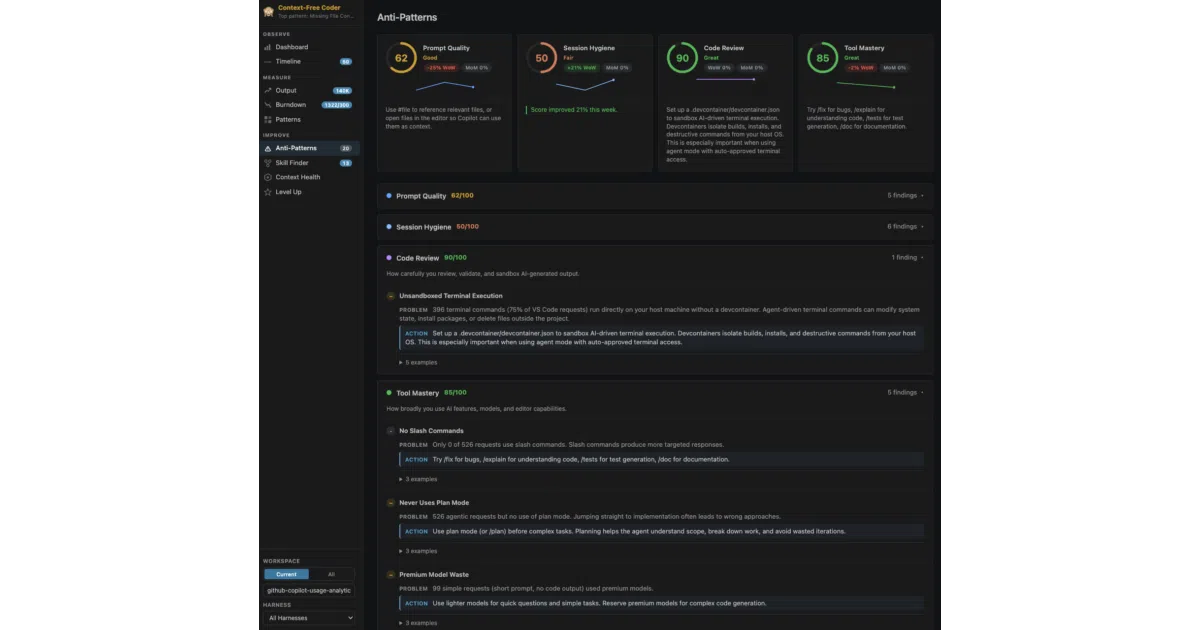
Task: Click the Unsandboxed Terminal Execution finding title
Action: pyautogui.click(x=451, y=296)
